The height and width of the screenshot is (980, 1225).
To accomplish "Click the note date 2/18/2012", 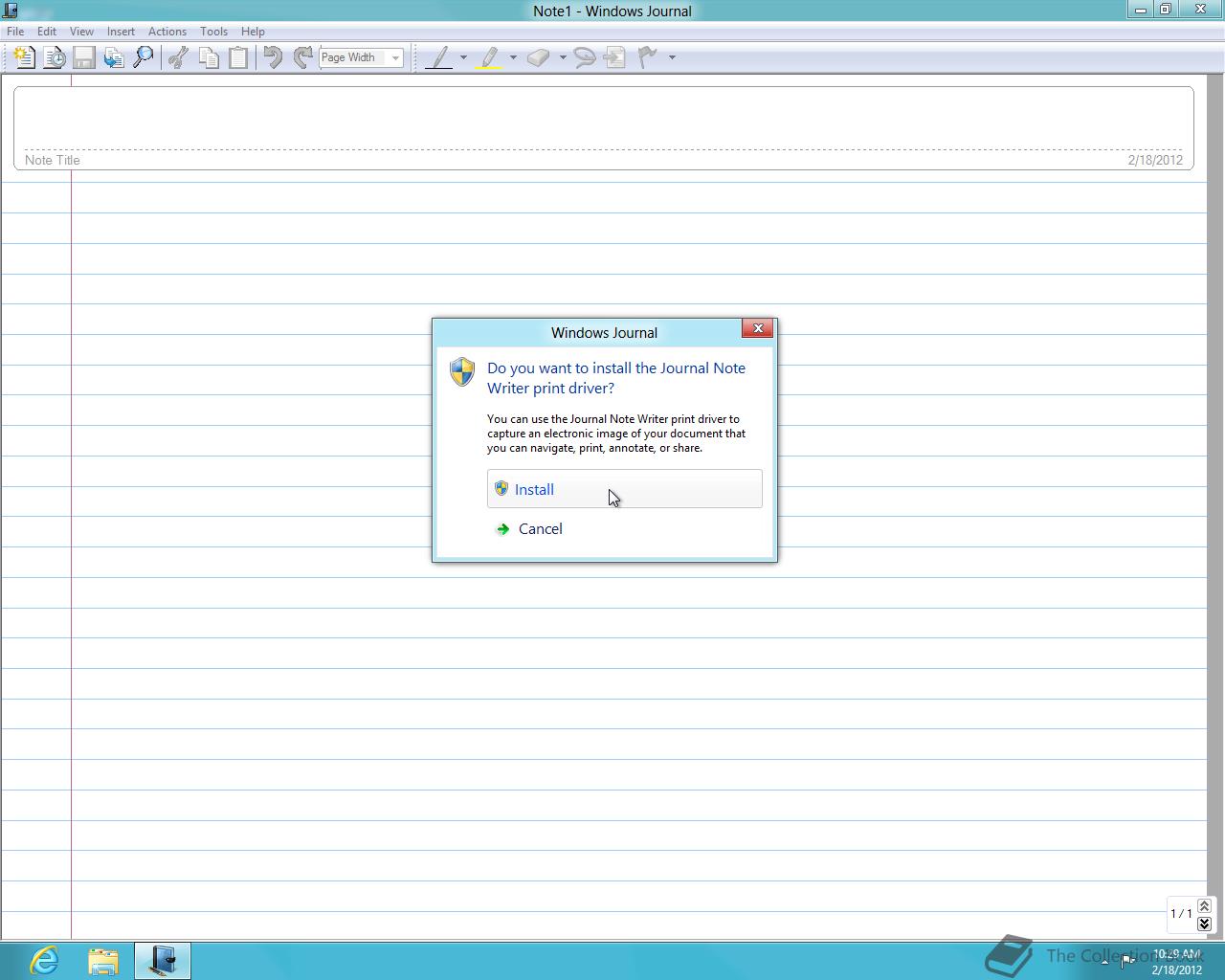I will pos(1155,160).
